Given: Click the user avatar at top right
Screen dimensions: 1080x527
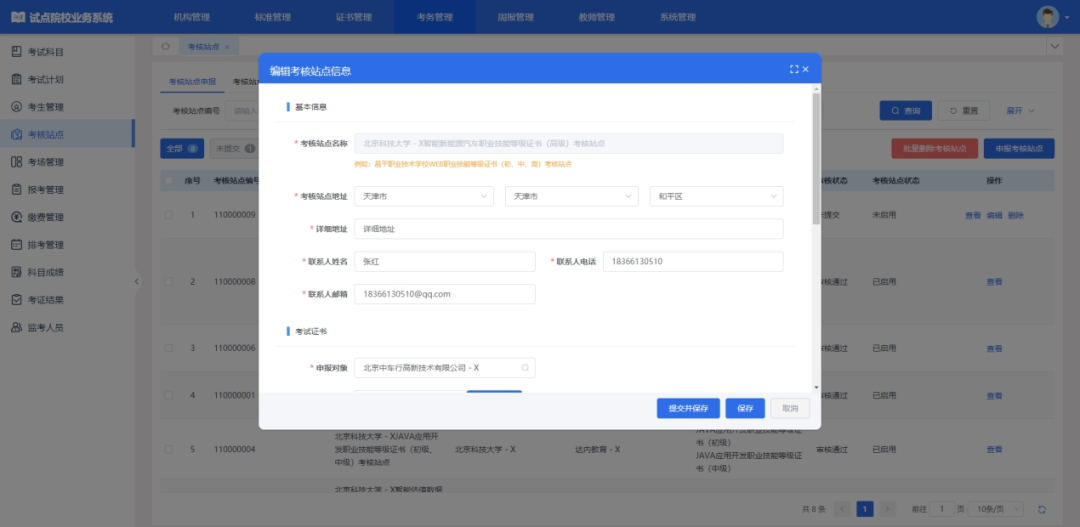Looking at the screenshot, I should [1048, 17].
